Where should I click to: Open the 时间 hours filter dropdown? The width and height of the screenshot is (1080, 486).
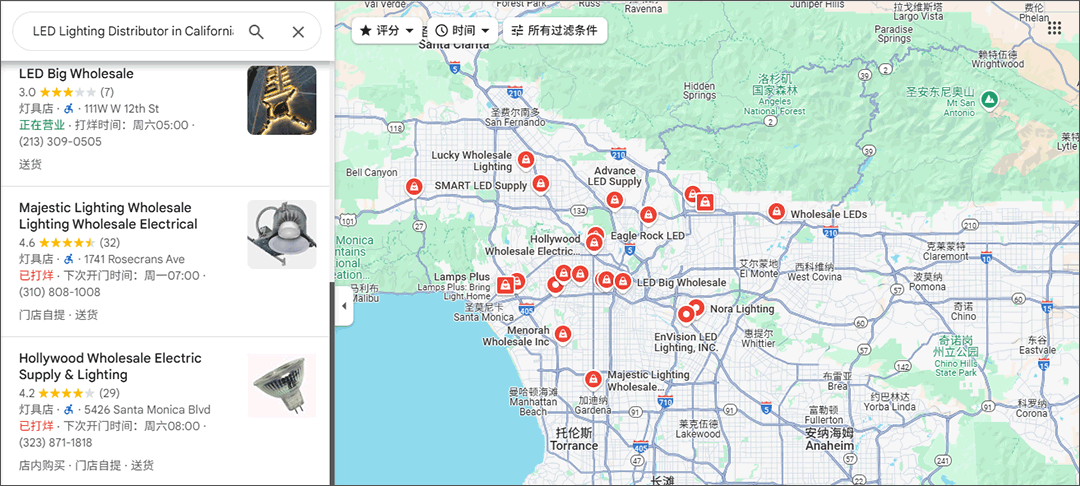coord(462,31)
